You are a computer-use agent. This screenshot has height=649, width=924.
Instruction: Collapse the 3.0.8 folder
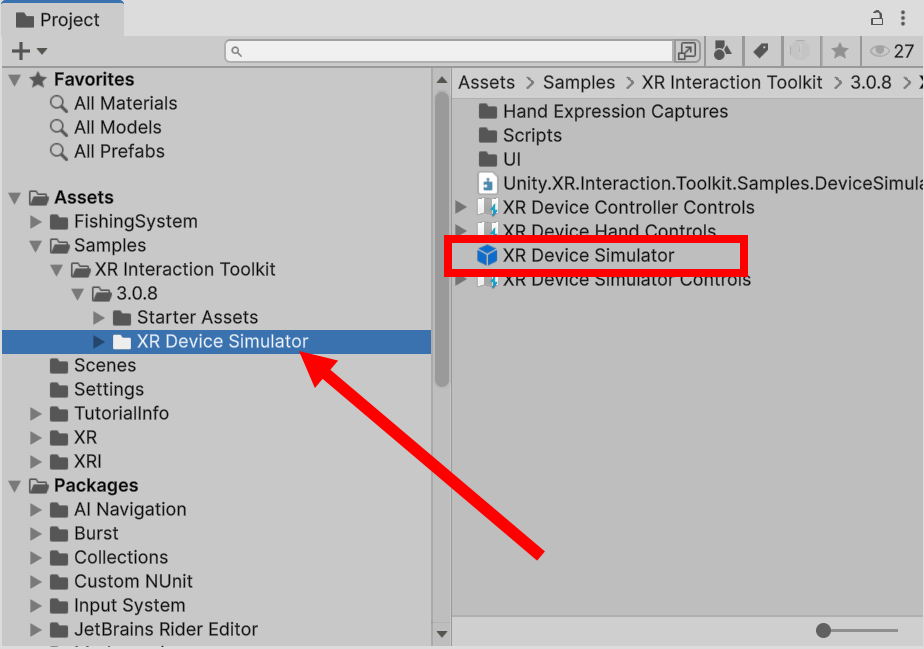click(x=78, y=294)
